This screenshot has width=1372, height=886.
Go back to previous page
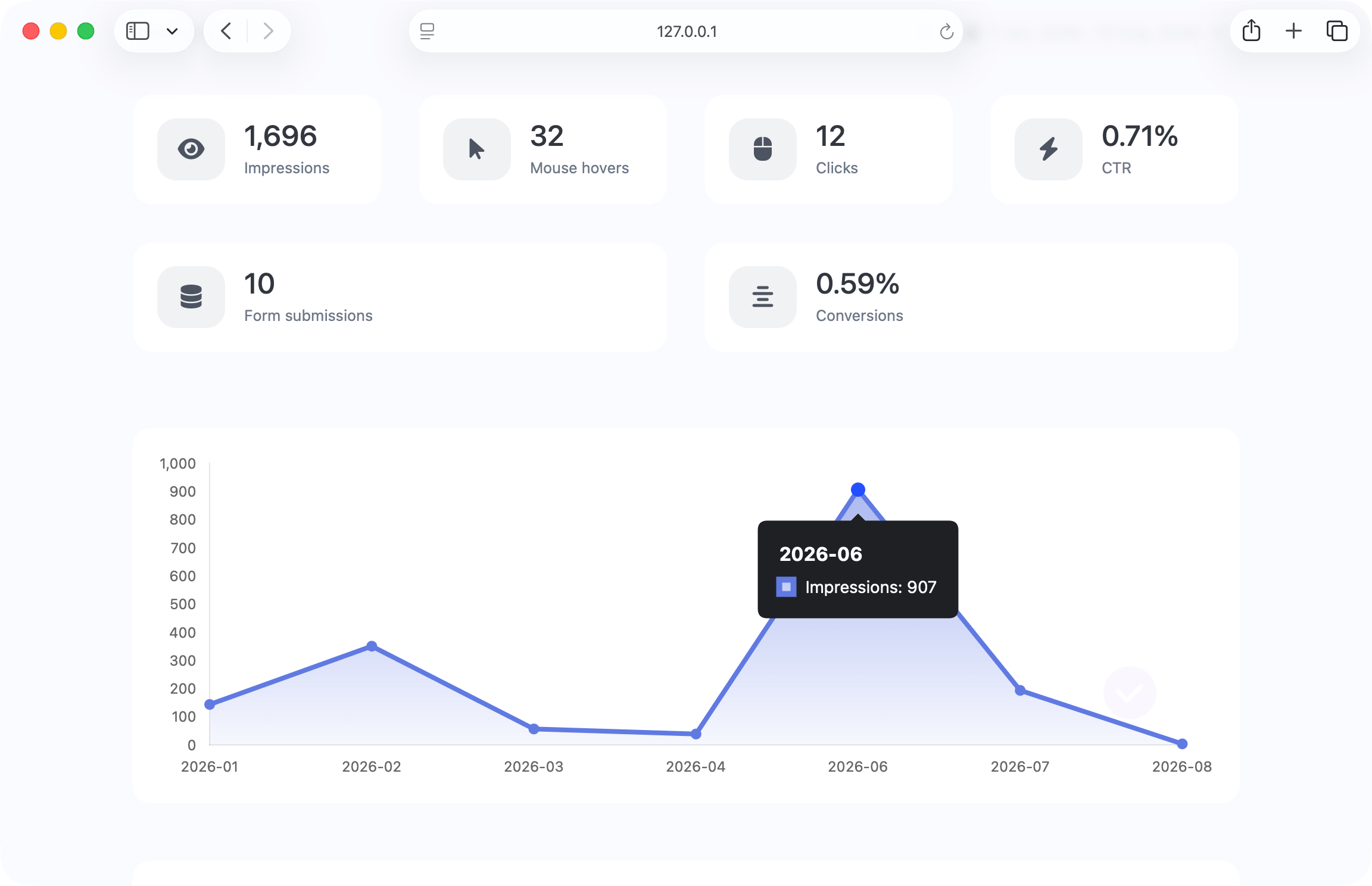pos(226,31)
